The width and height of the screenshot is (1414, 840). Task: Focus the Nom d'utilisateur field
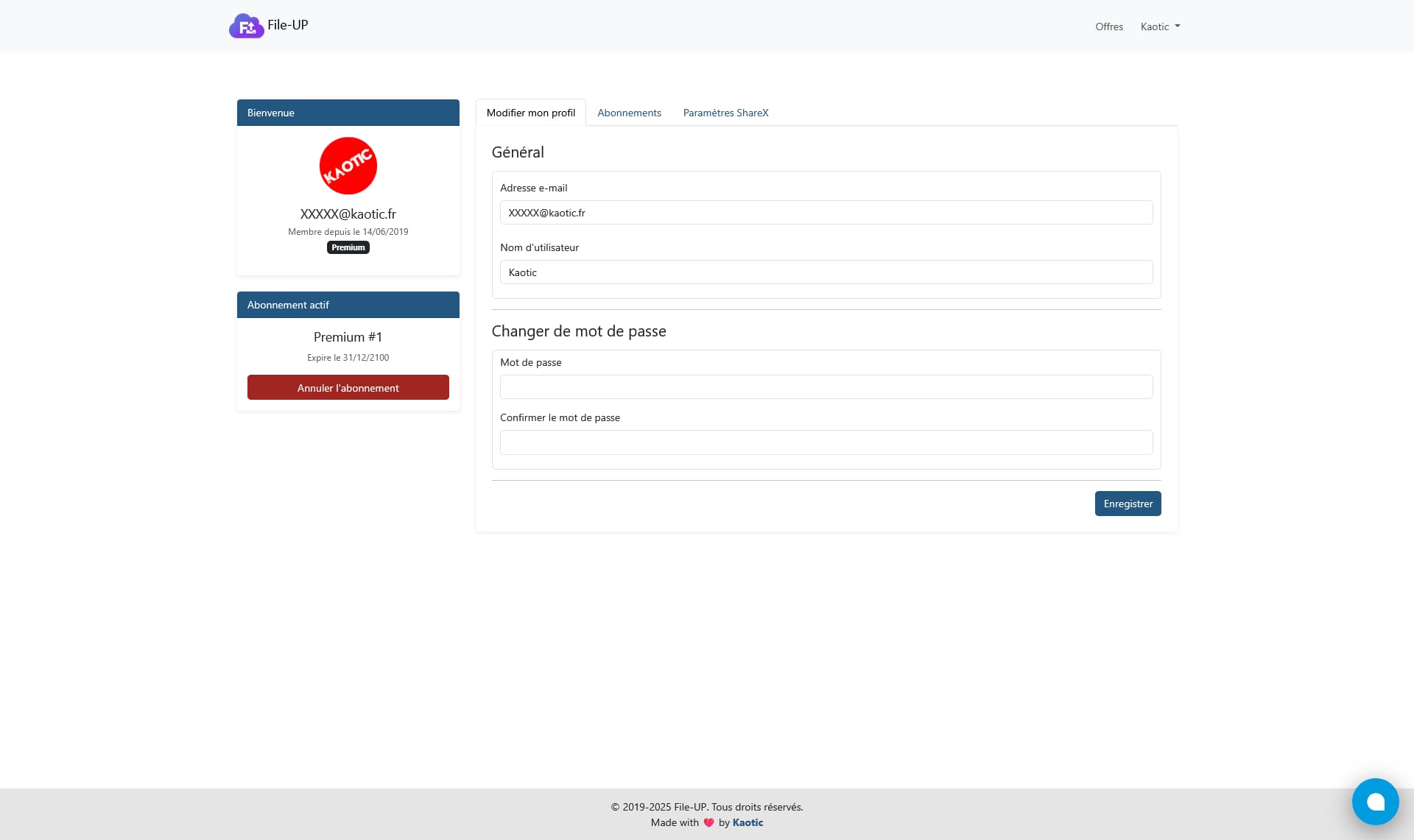(x=826, y=272)
